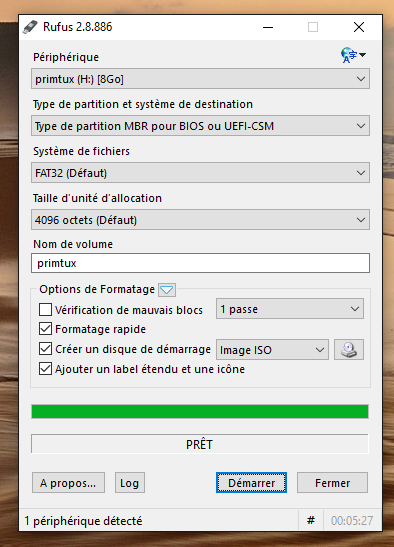This screenshot has width=394, height=547.
Task: Uncheck Formatage rapide
Action: (x=45, y=329)
